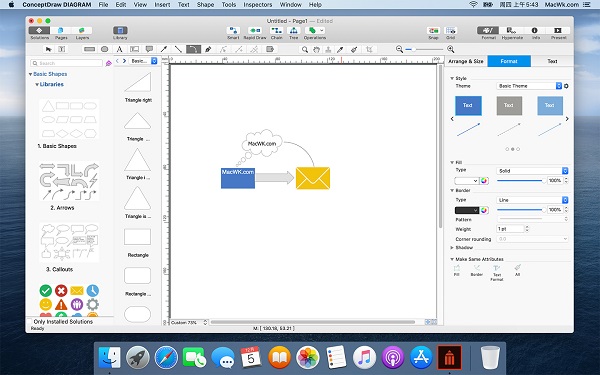Select the hand pan tool

(316, 49)
